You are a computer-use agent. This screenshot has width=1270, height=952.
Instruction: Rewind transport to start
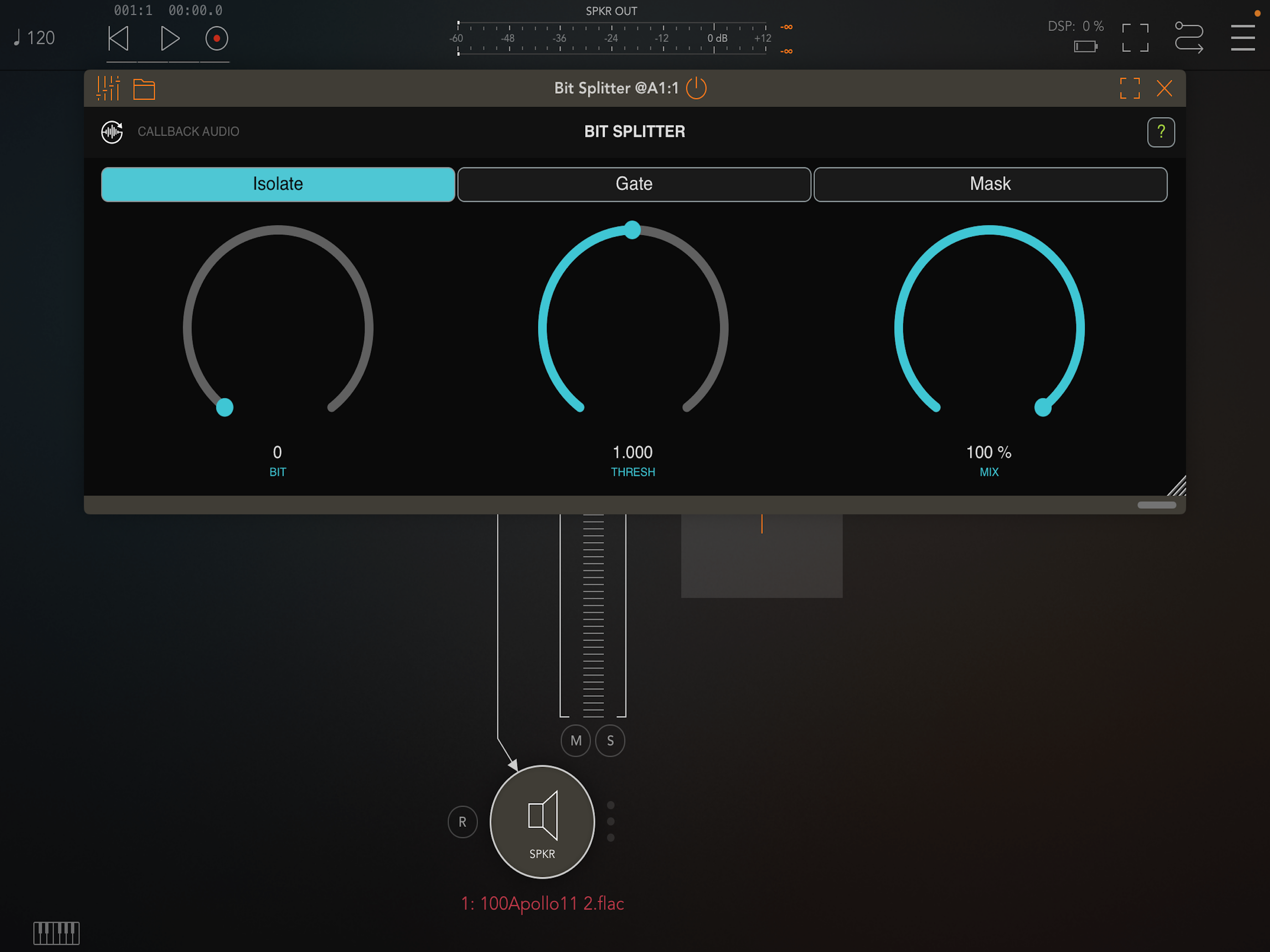[118, 38]
